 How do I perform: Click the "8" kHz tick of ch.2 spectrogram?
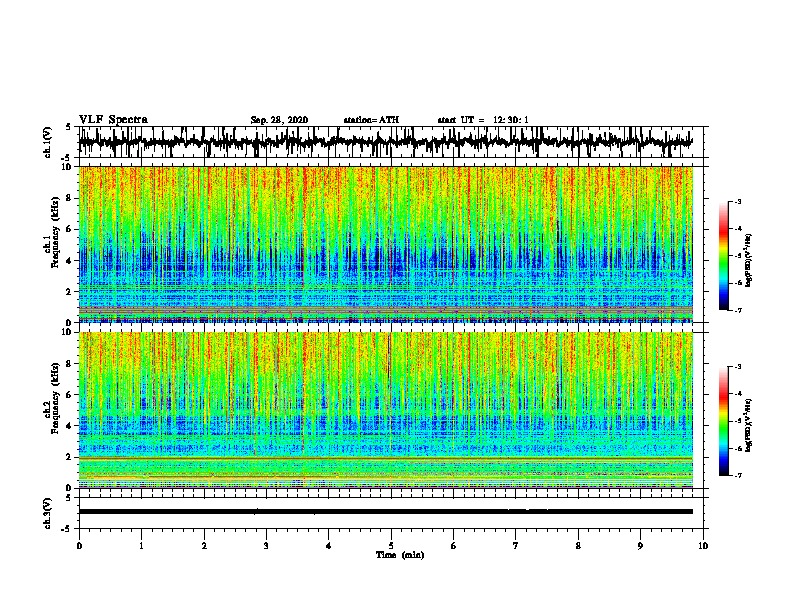tap(70, 363)
